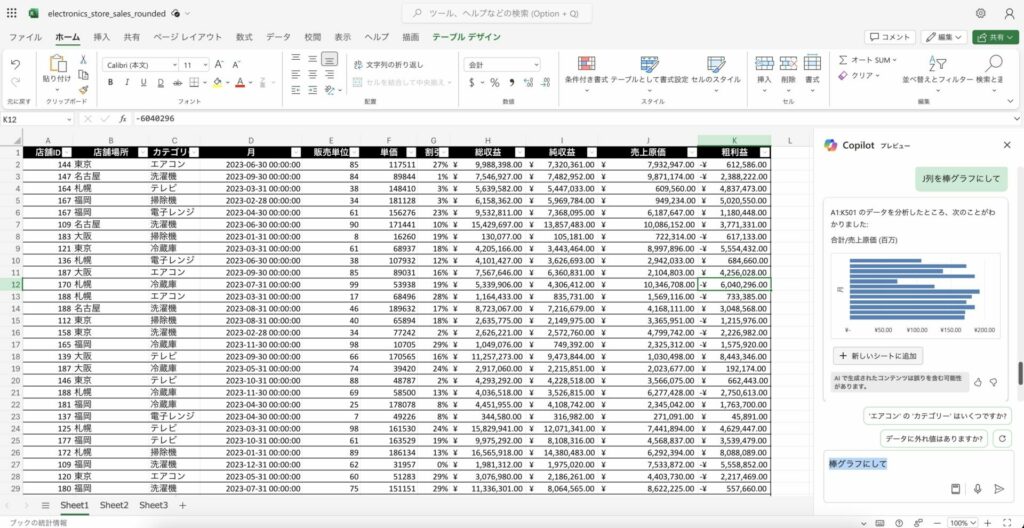Viewport: 1024px width, 528px height.
Task: Open the ファイル menu
Action: point(25,37)
